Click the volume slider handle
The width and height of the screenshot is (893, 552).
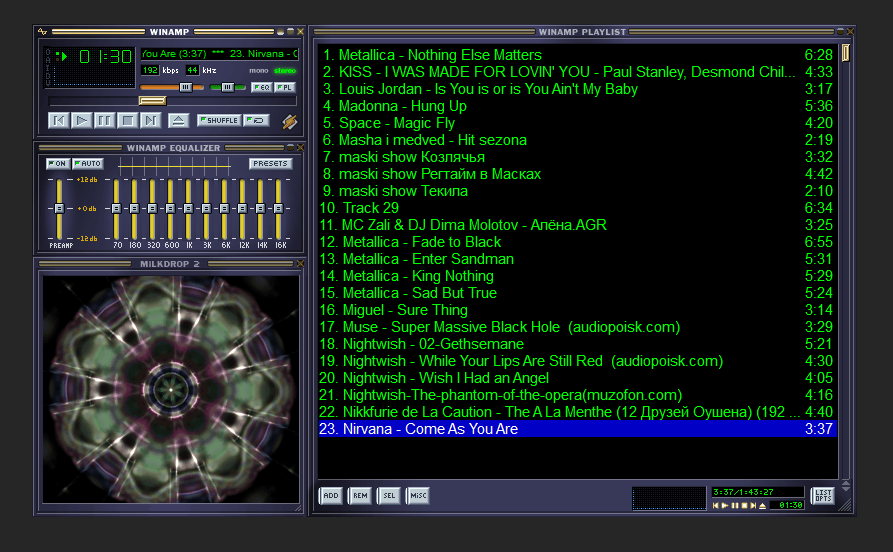tap(186, 87)
